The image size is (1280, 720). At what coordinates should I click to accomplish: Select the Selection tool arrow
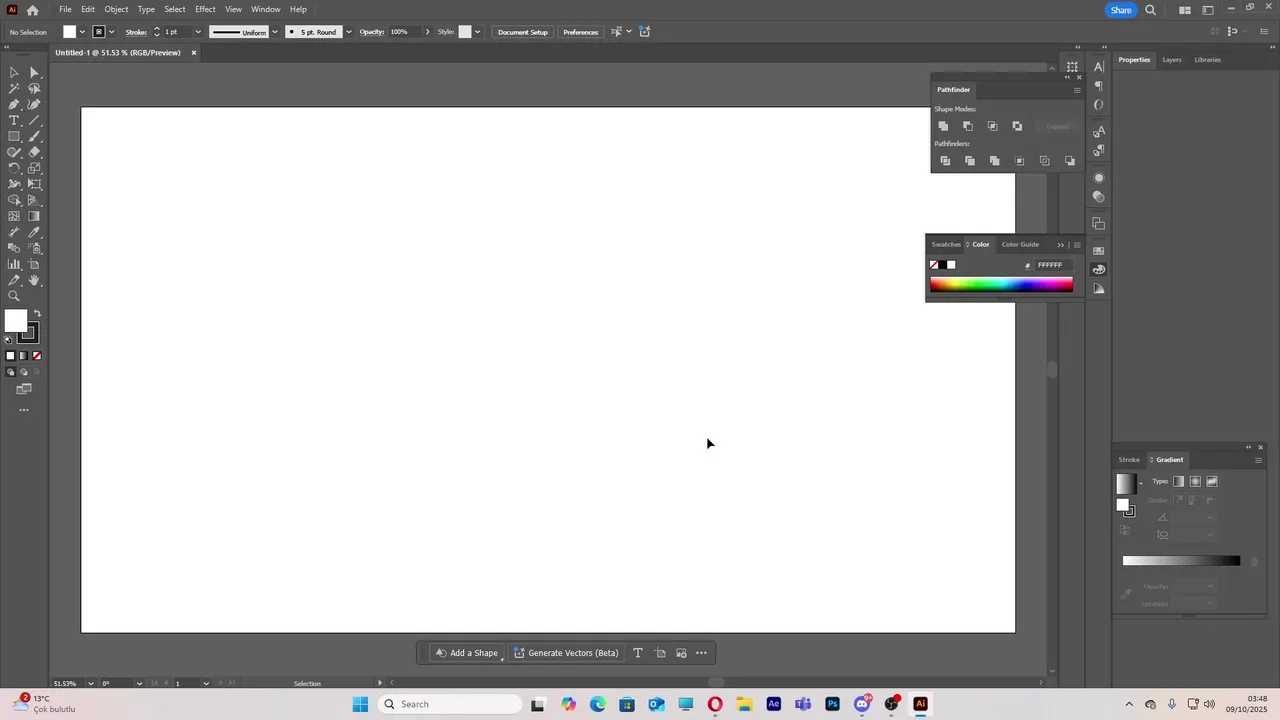[x=14, y=72]
